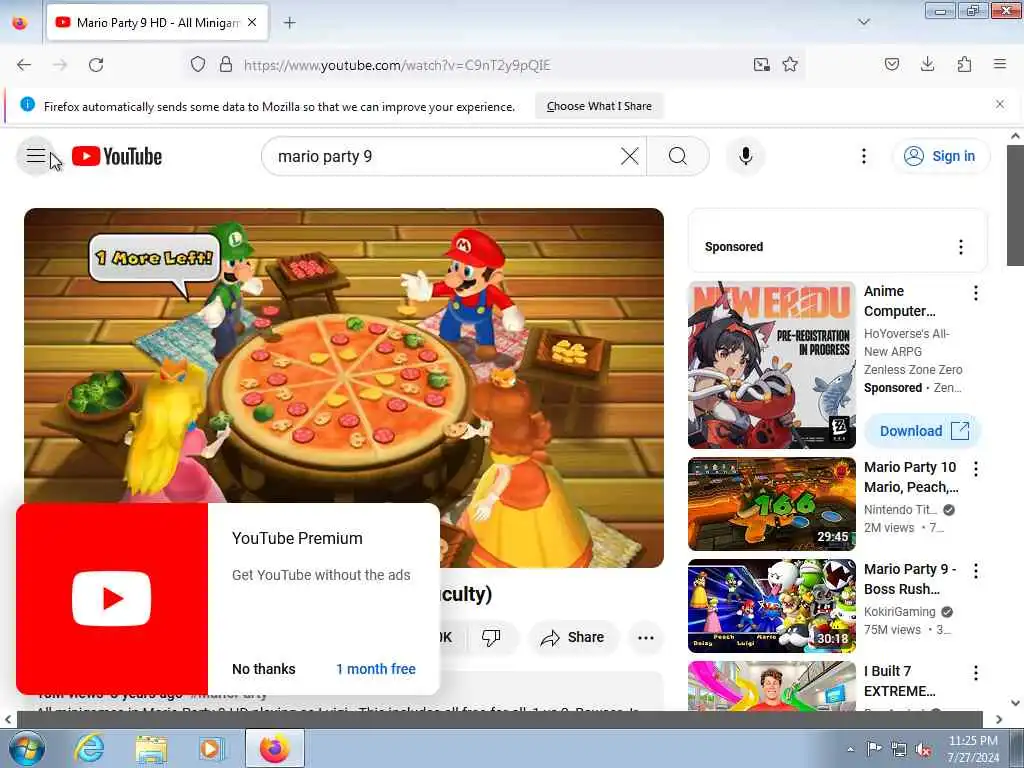This screenshot has height=768, width=1024.
Task: Dismiss the Firefox data notification bar
Action: pyautogui.click(x=1000, y=104)
